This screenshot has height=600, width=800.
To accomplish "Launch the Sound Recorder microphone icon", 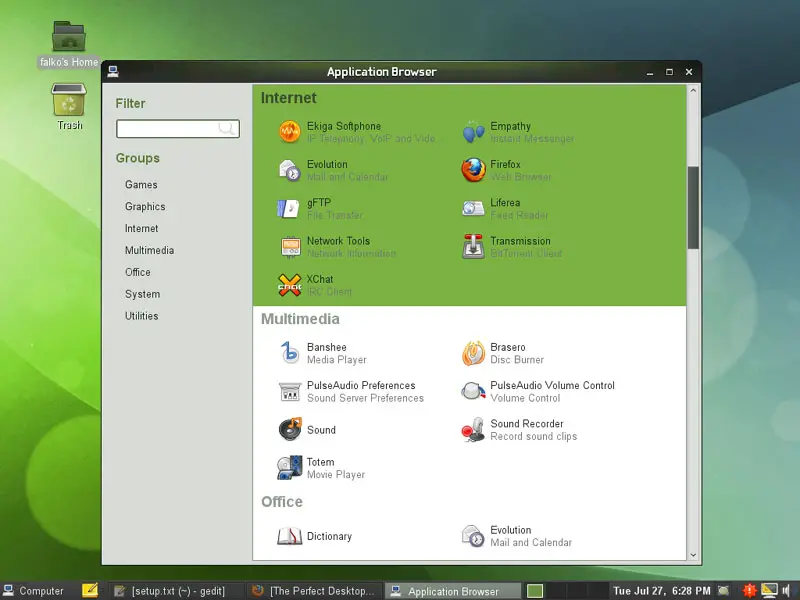I will [473, 430].
